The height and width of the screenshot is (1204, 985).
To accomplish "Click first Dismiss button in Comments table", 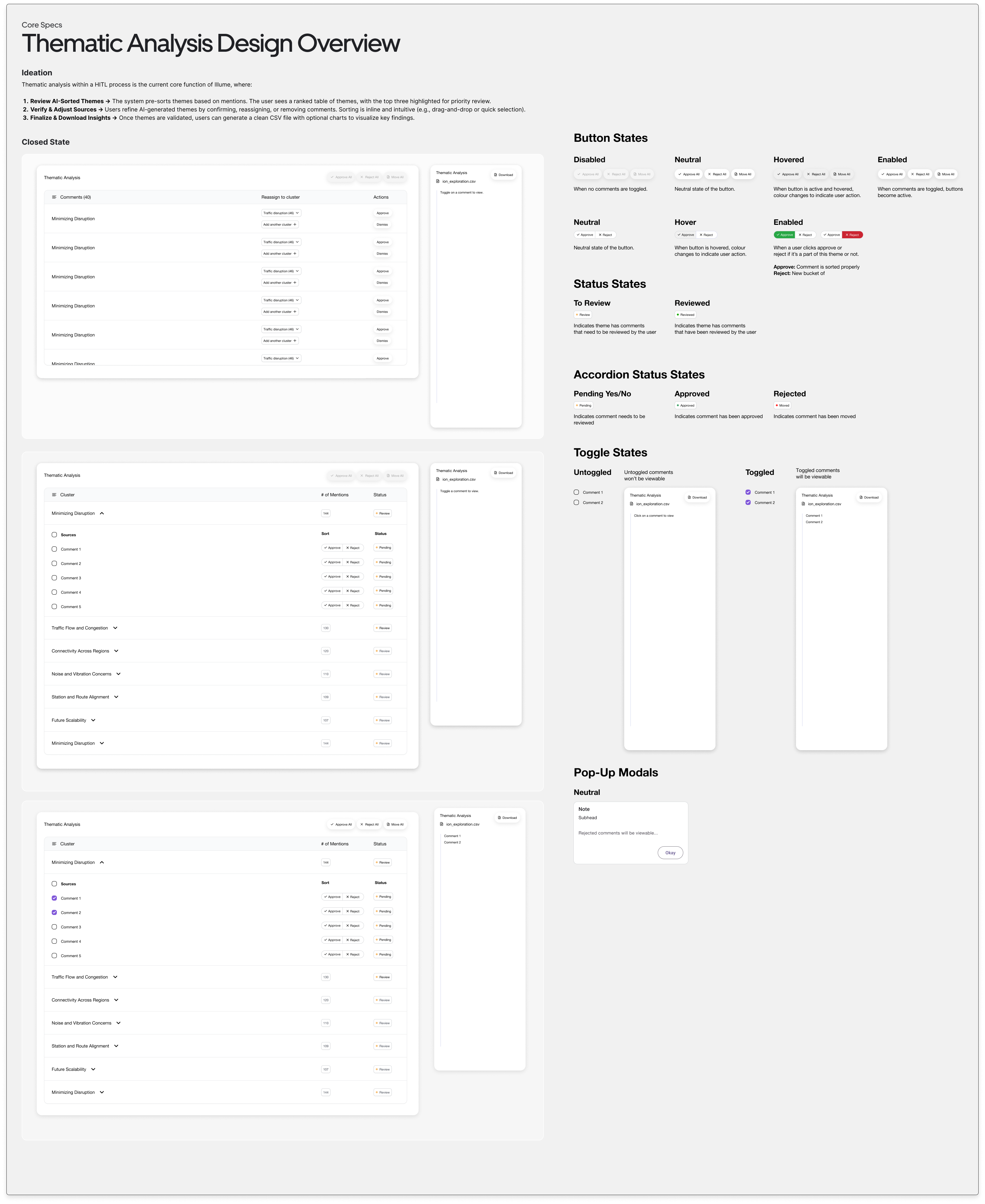I will pos(383,225).
